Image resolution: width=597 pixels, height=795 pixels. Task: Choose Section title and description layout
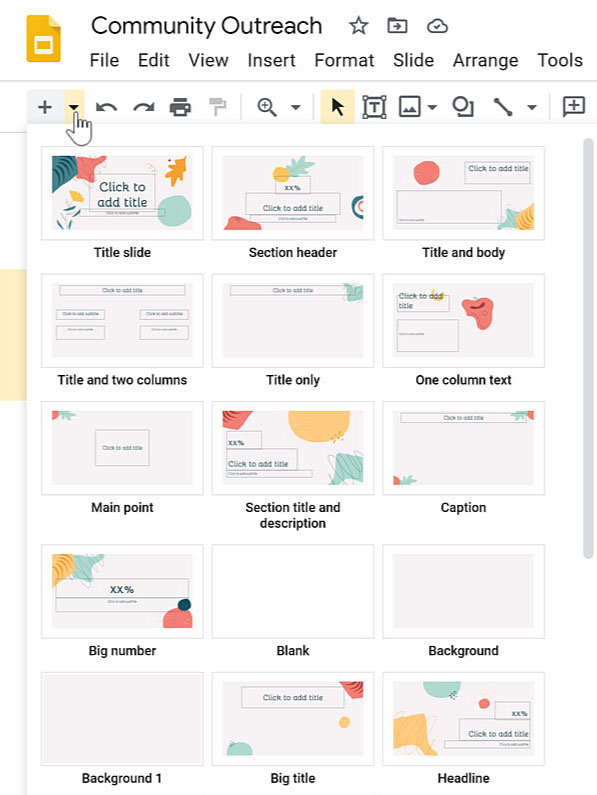pos(293,448)
